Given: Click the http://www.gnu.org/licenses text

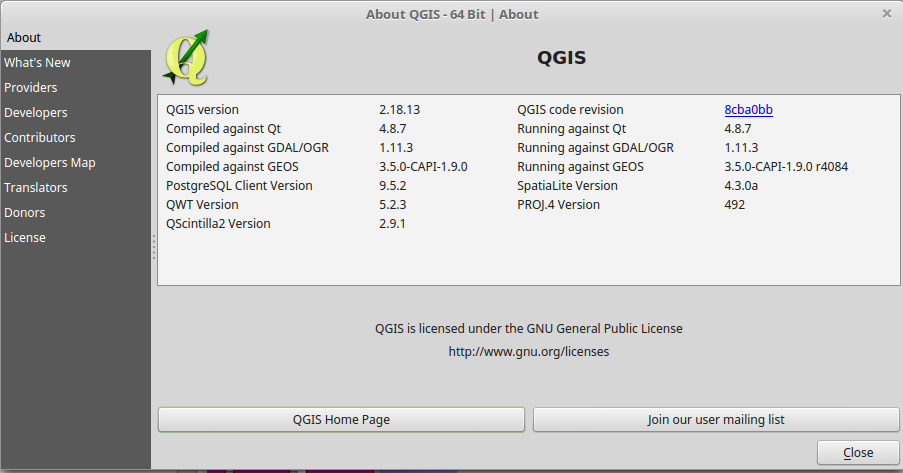Looking at the screenshot, I should pyautogui.click(x=529, y=351).
